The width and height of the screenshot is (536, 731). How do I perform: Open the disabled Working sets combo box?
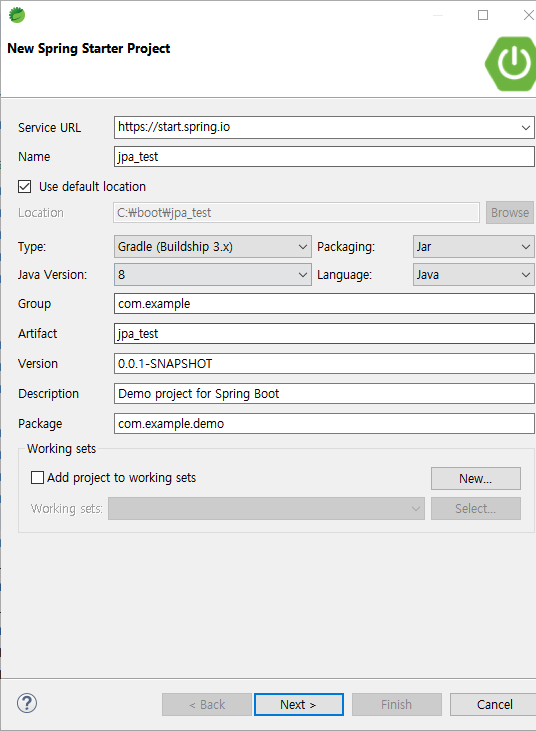click(x=267, y=508)
